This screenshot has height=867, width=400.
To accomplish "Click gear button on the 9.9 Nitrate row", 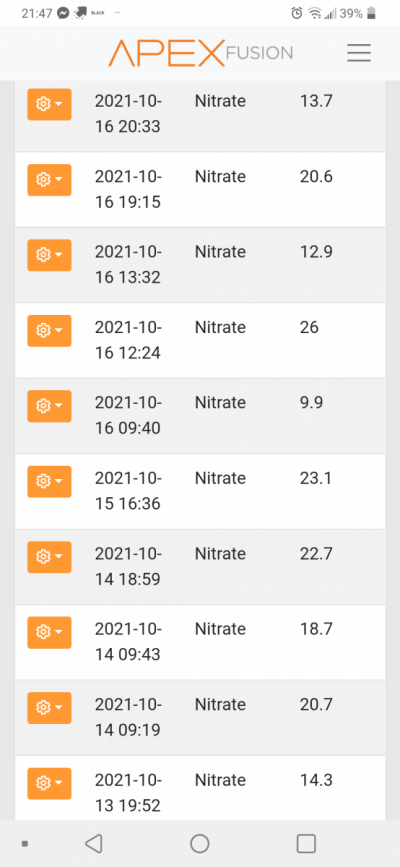I will coord(49,406).
